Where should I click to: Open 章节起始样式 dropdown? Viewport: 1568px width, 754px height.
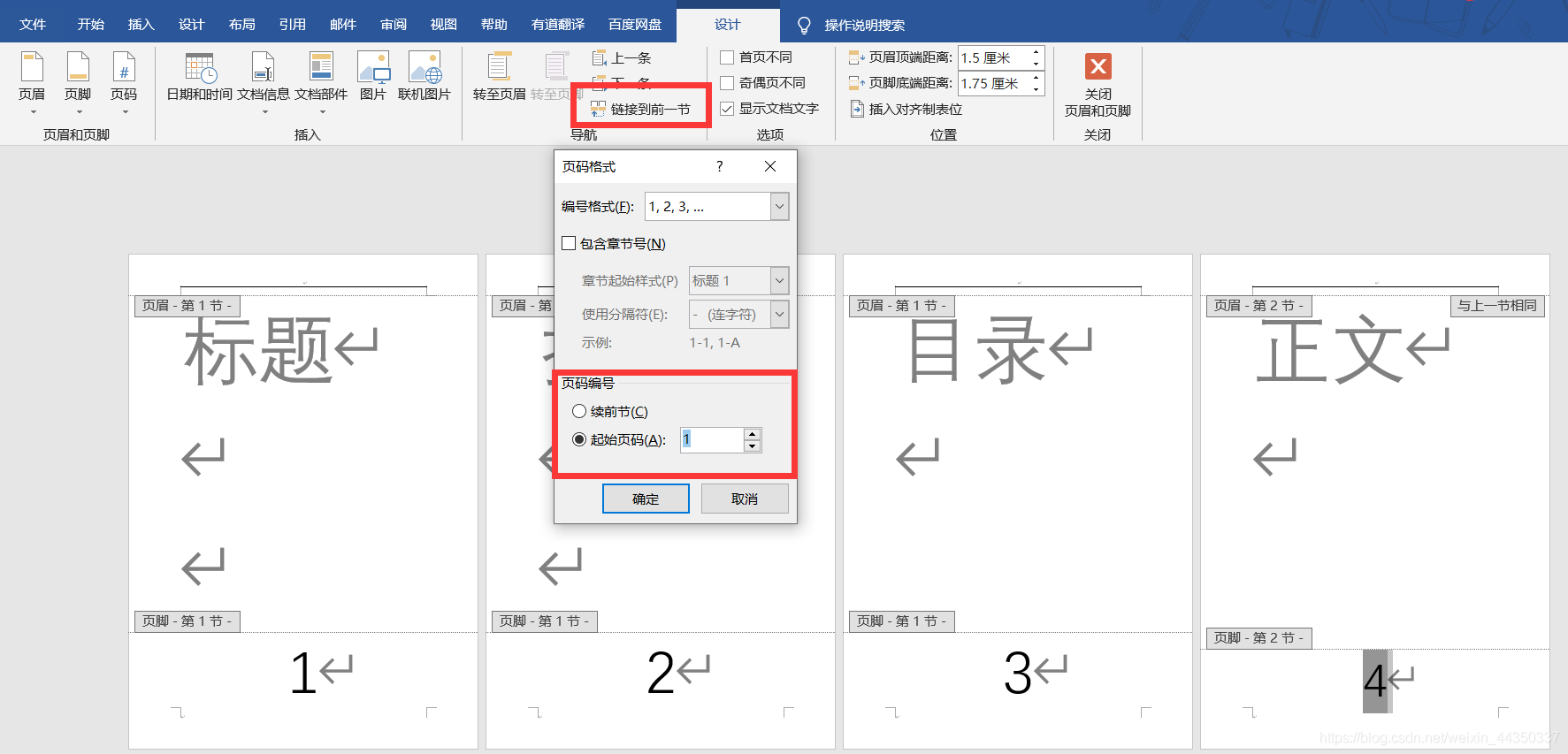pos(779,280)
